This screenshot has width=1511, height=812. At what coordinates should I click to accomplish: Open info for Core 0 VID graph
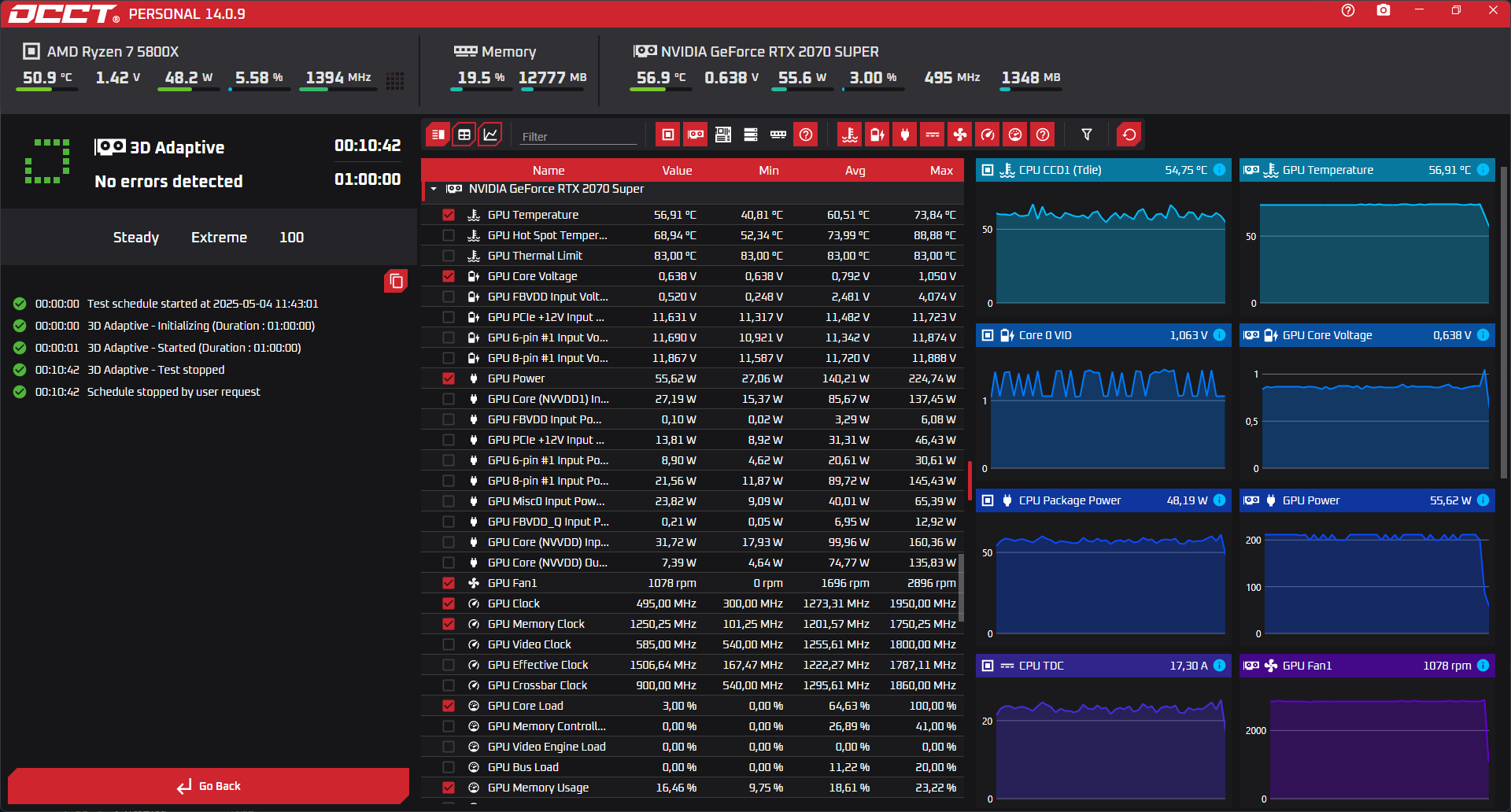tap(1219, 335)
